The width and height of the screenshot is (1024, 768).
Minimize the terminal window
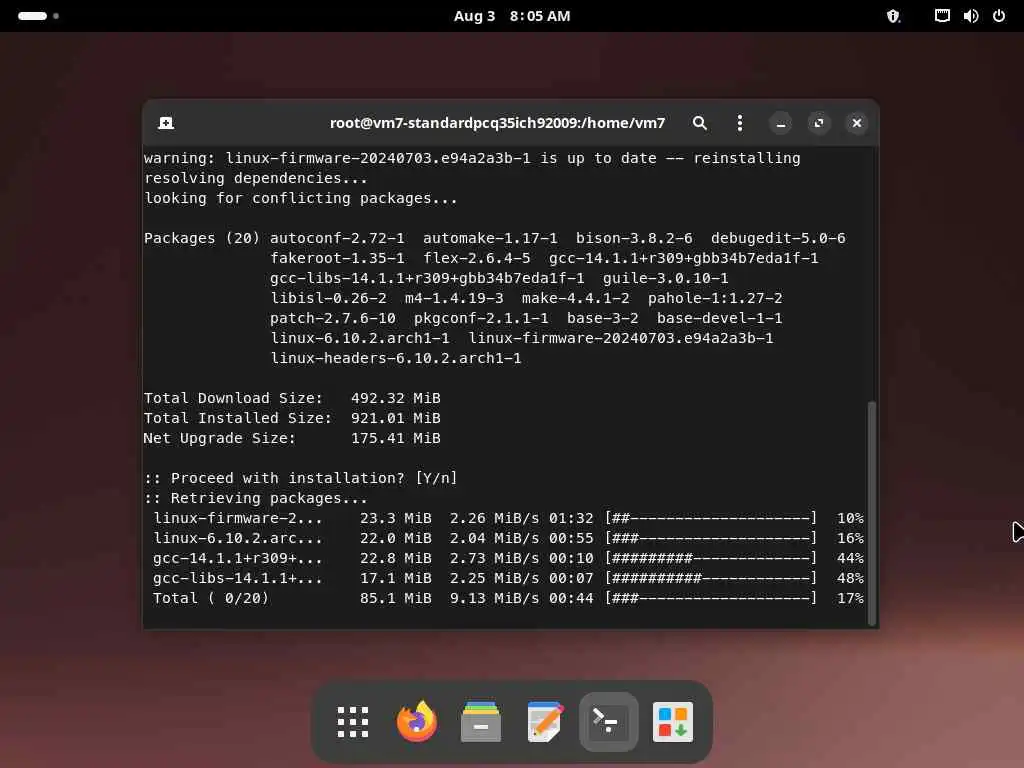coord(780,123)
